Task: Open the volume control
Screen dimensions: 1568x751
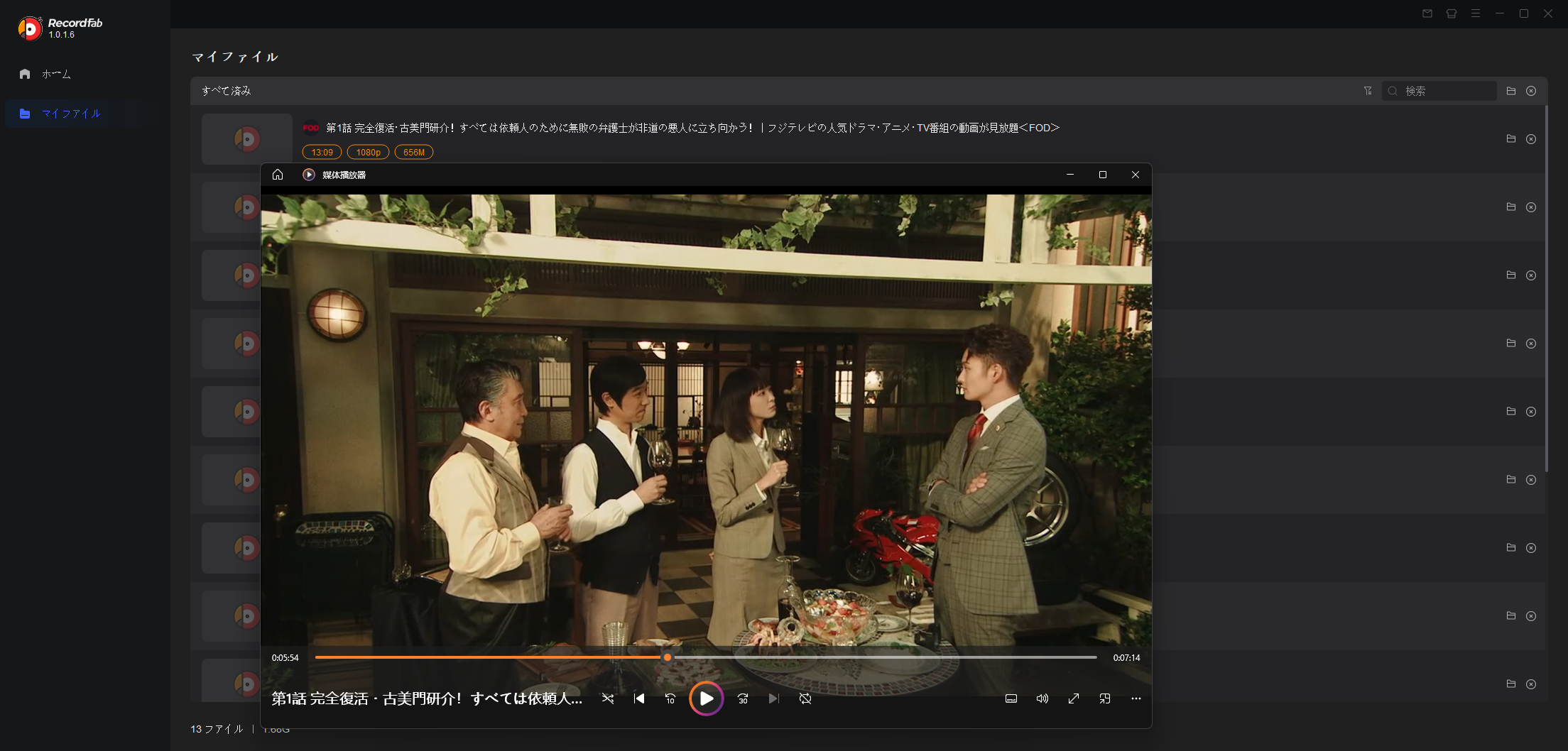Action: pyautogui.click(x=1042, y=698)
